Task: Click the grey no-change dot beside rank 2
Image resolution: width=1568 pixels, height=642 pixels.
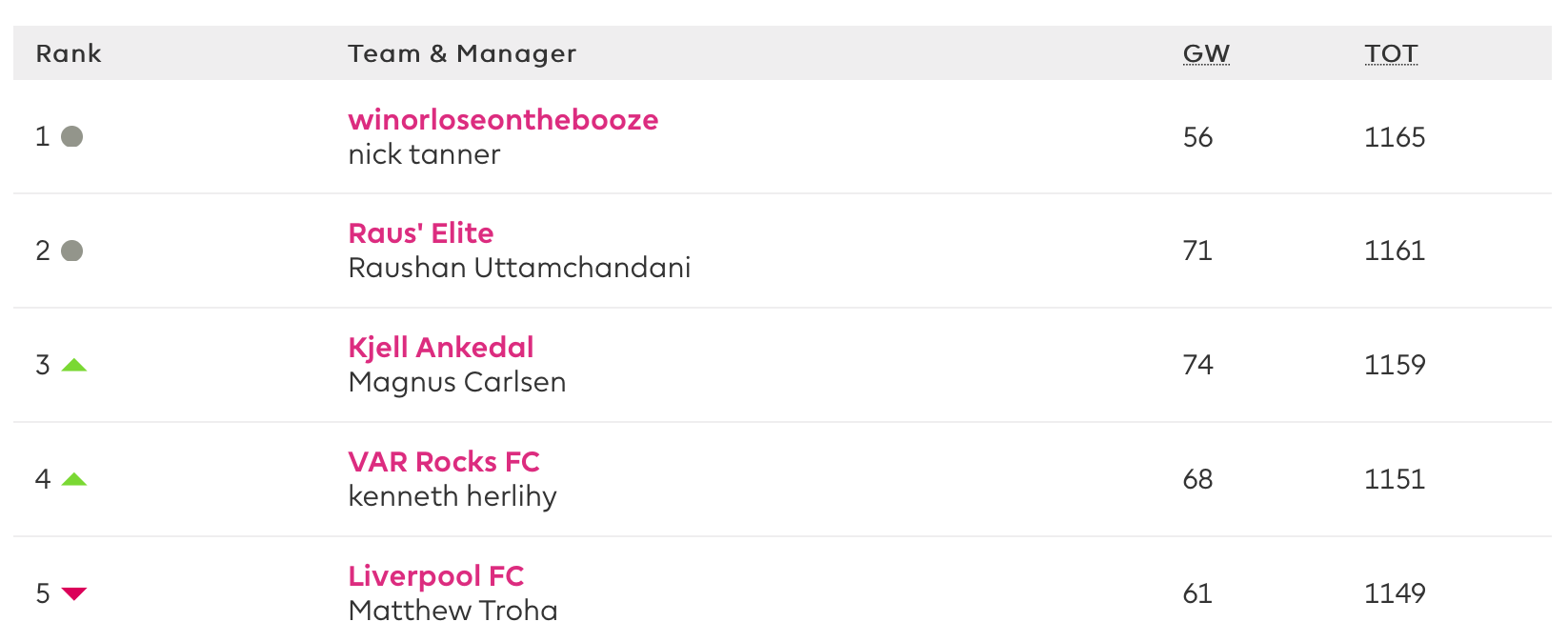Action: (x=72, y=251)
